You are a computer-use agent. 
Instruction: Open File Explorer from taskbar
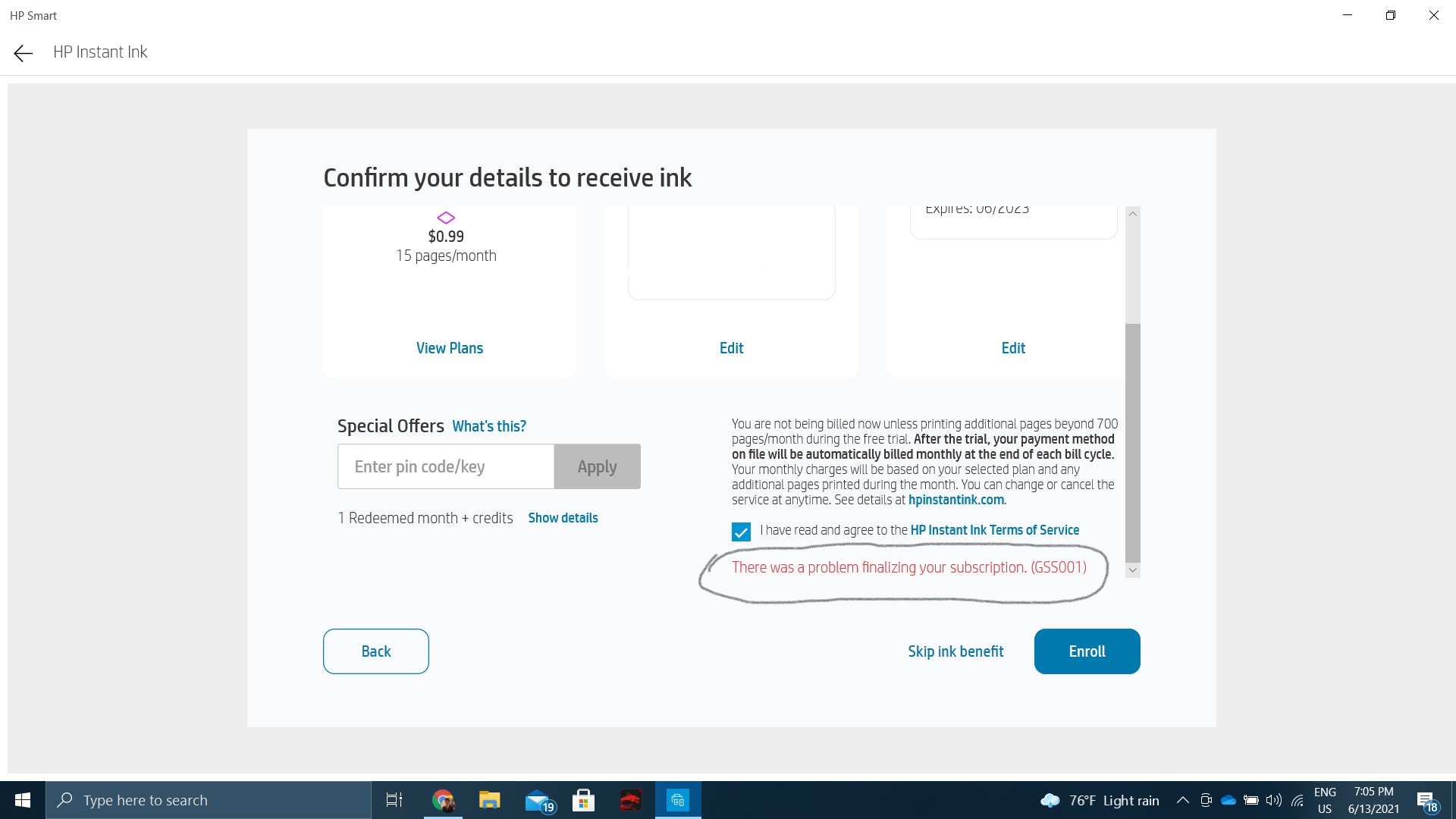click(490, 800)
